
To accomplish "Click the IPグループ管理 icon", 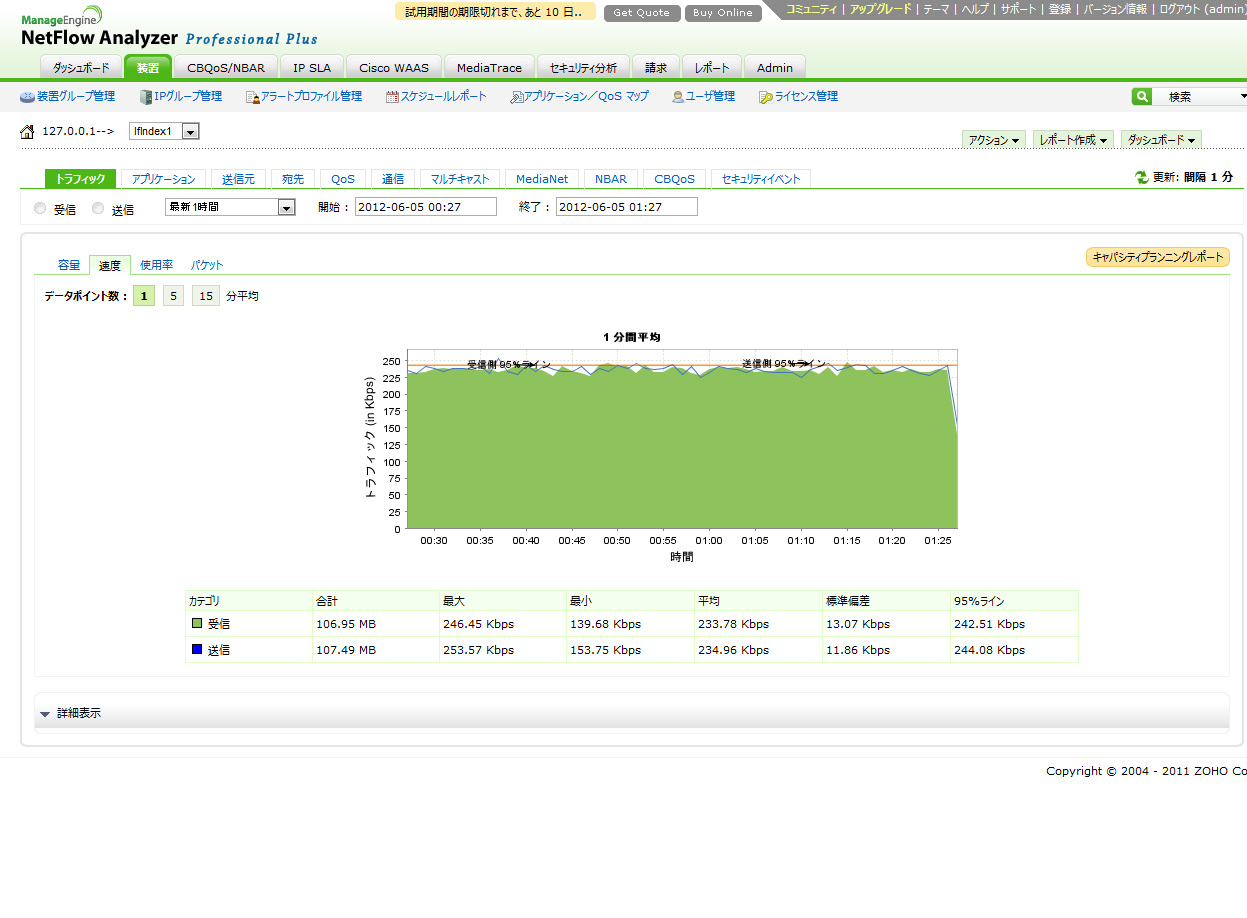I will pos(146,97).
